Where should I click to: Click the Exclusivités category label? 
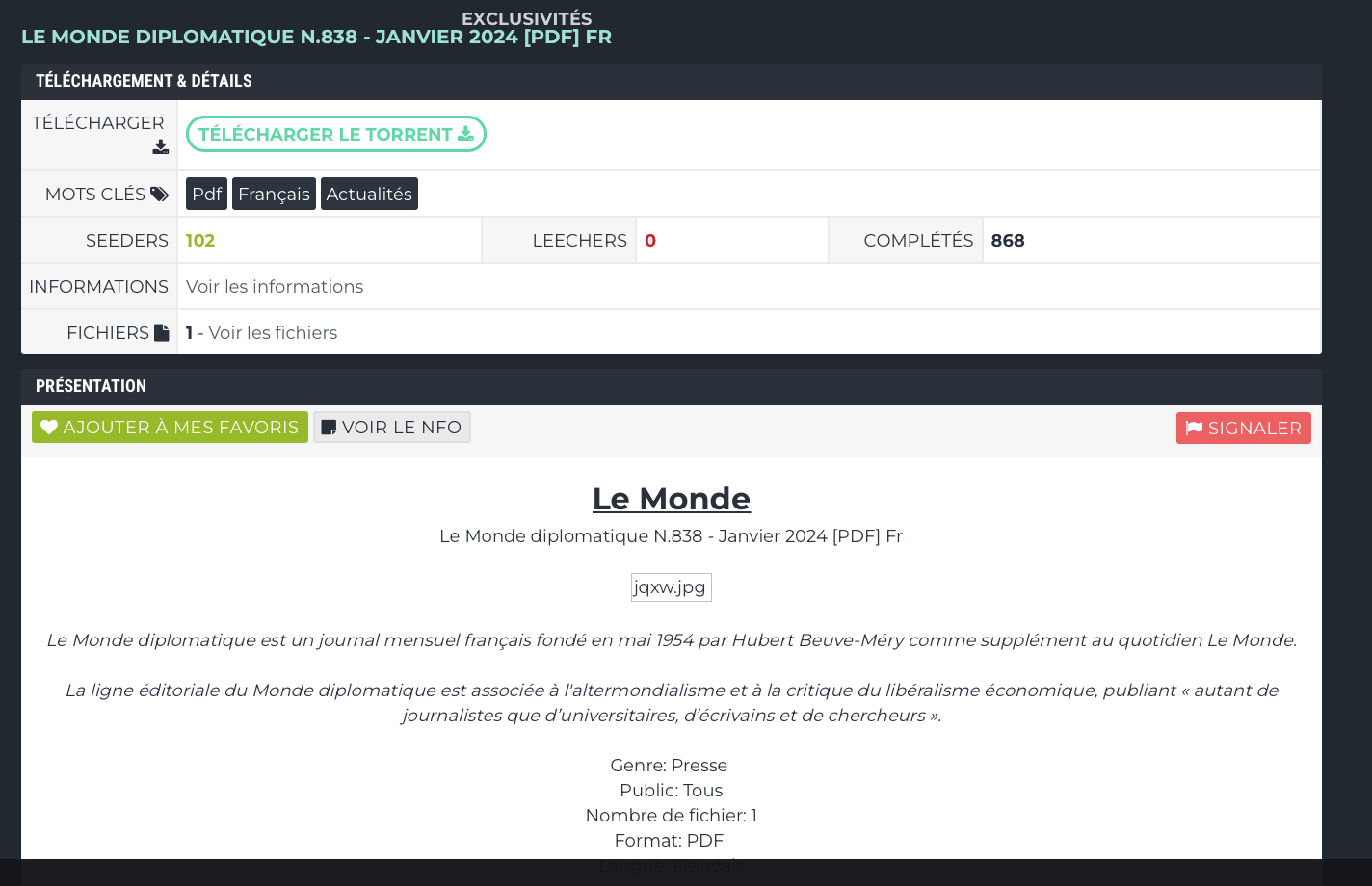(527, 18)
